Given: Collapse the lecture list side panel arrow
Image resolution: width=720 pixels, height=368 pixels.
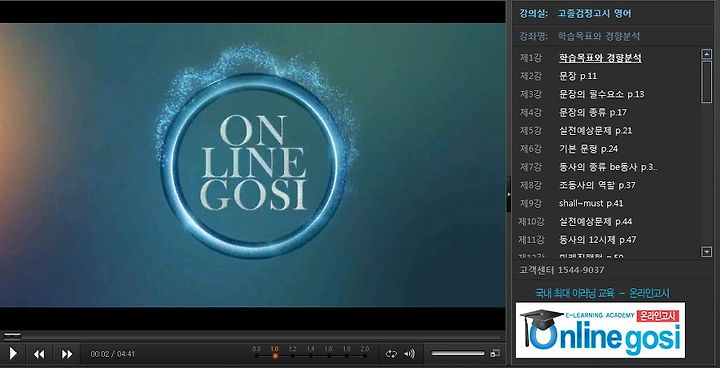Looking at the screenshot, I should (x=508, y=195).
